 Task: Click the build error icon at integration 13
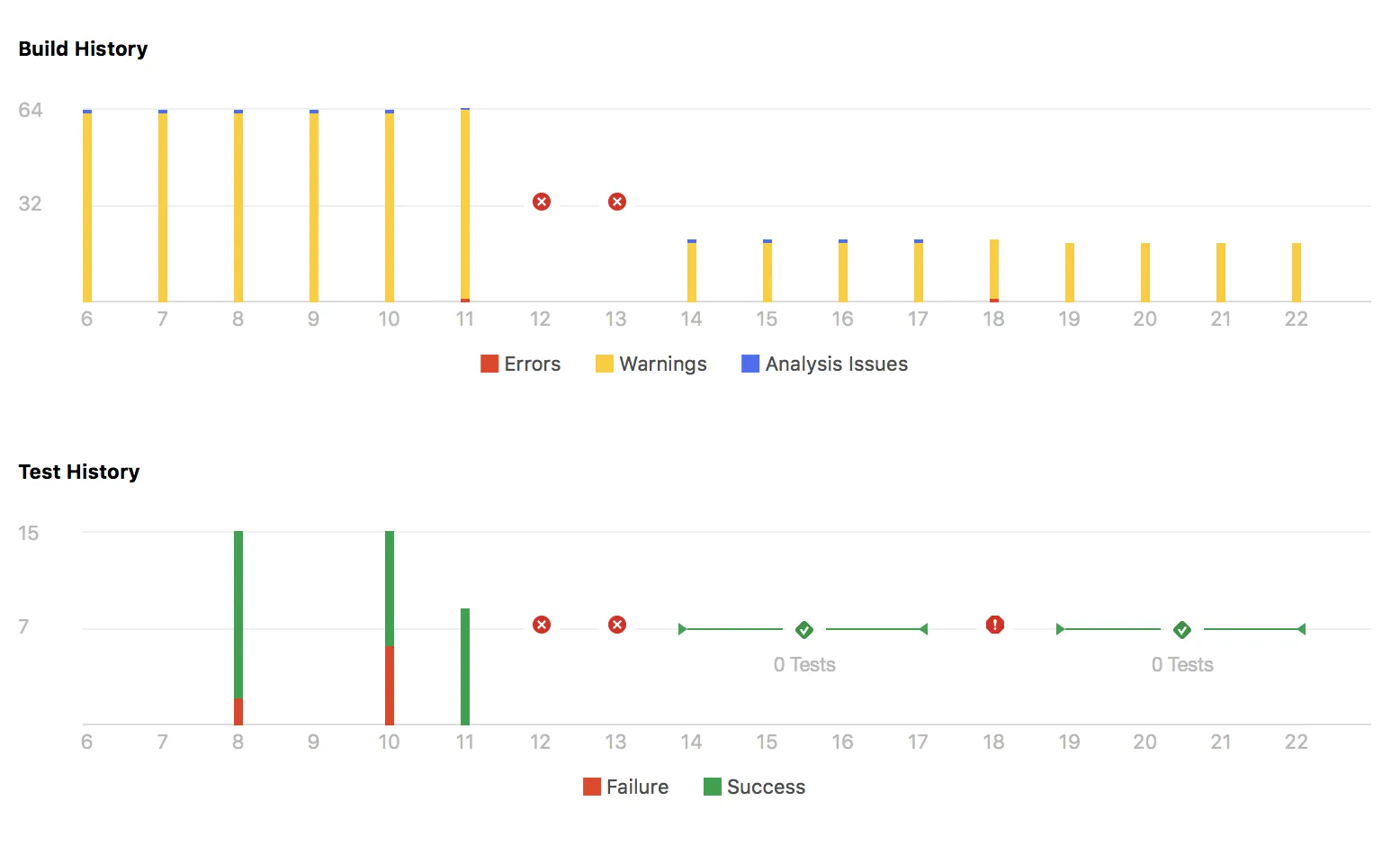coord(617,202)
